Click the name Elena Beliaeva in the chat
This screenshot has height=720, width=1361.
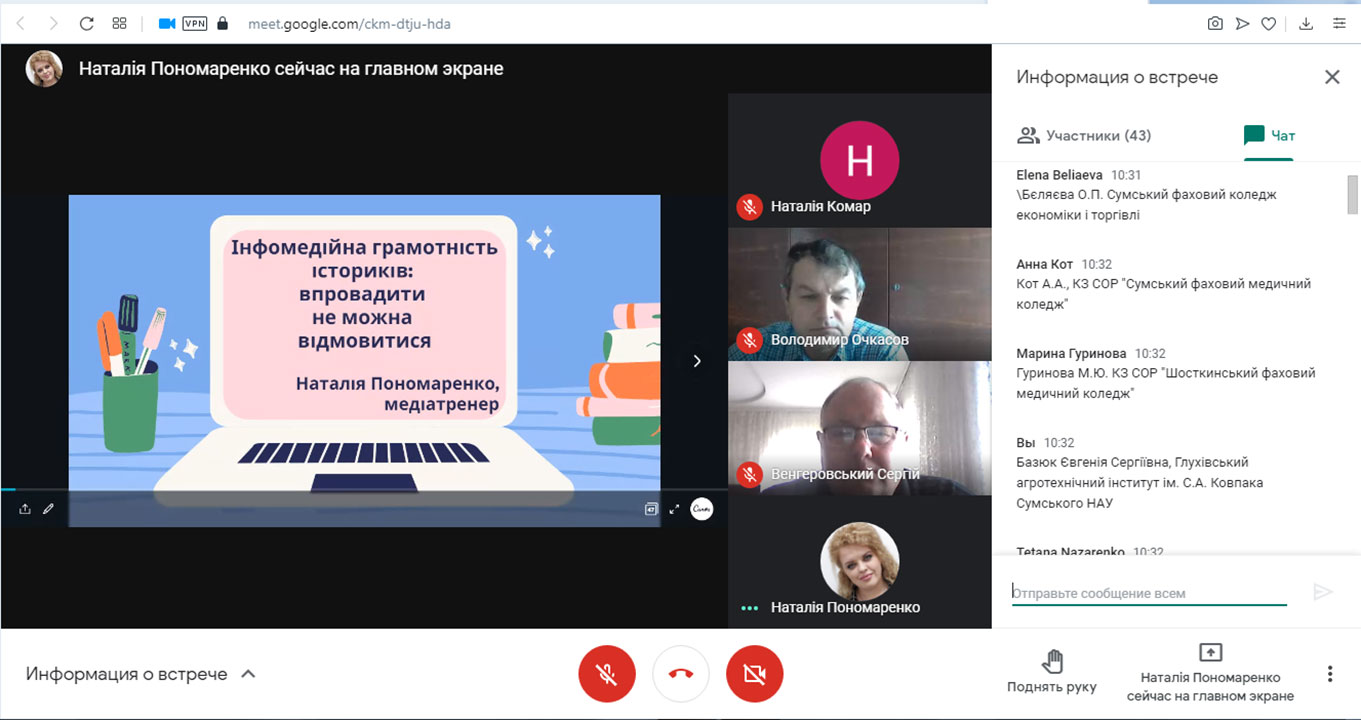coord(1059,175)
